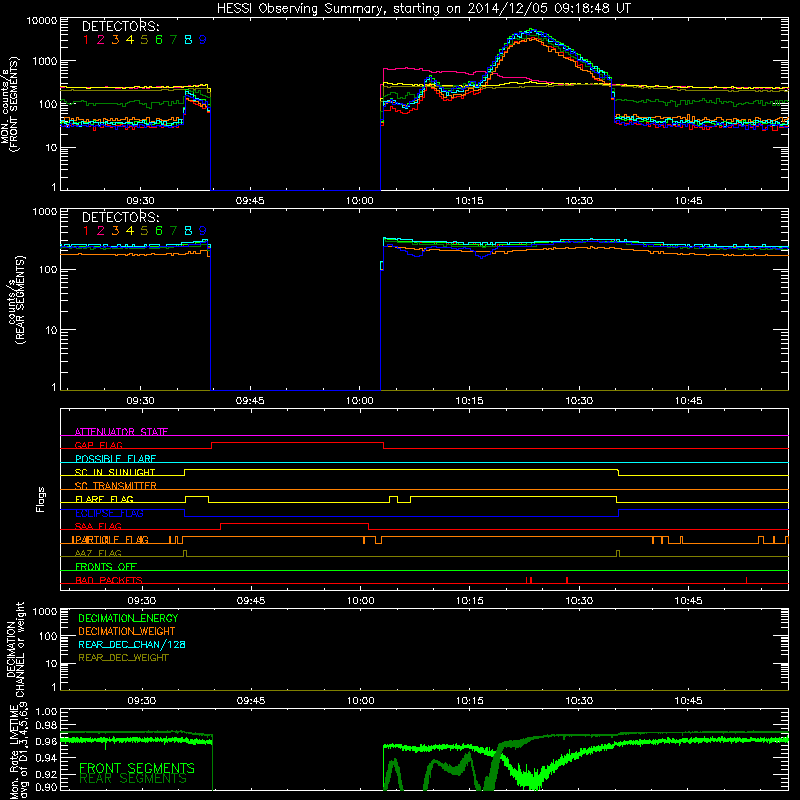Click the DECIMATION CHANNEL or weight axis title
Viewport: 800px width, 800px height.
[x=15, y=649]
